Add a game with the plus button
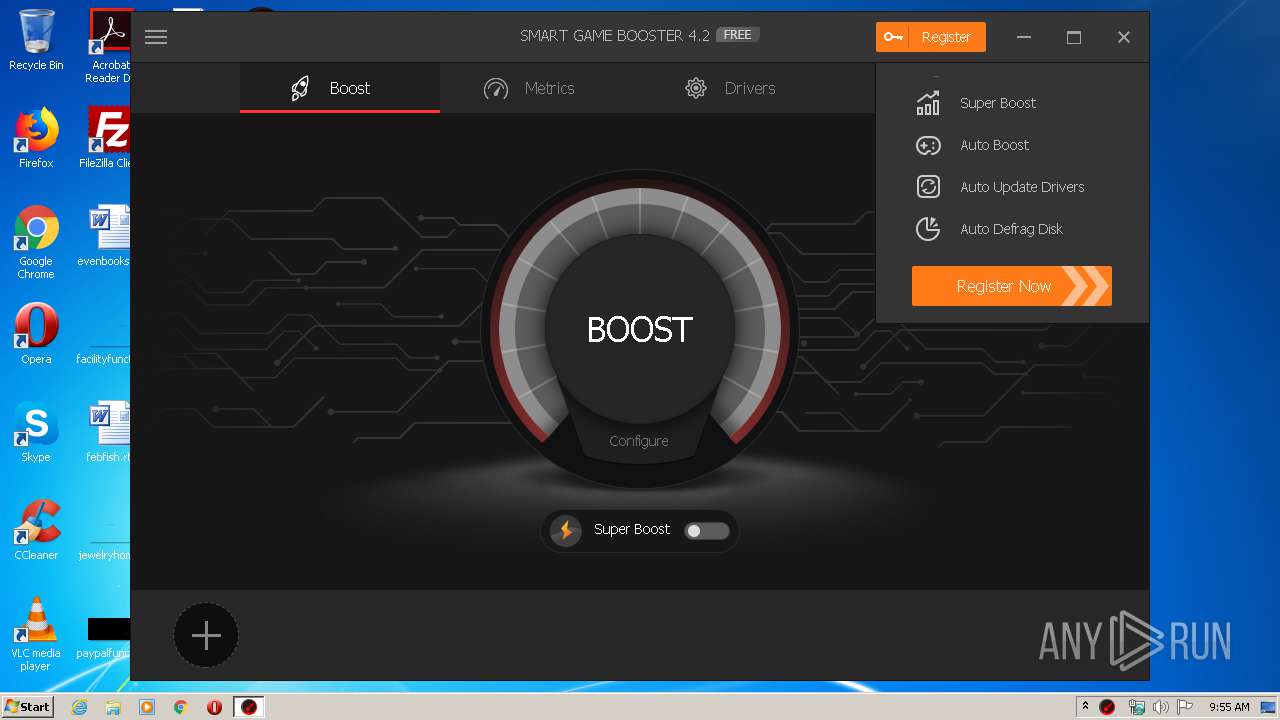1280x720 pixels. click(x=206, y=635)
